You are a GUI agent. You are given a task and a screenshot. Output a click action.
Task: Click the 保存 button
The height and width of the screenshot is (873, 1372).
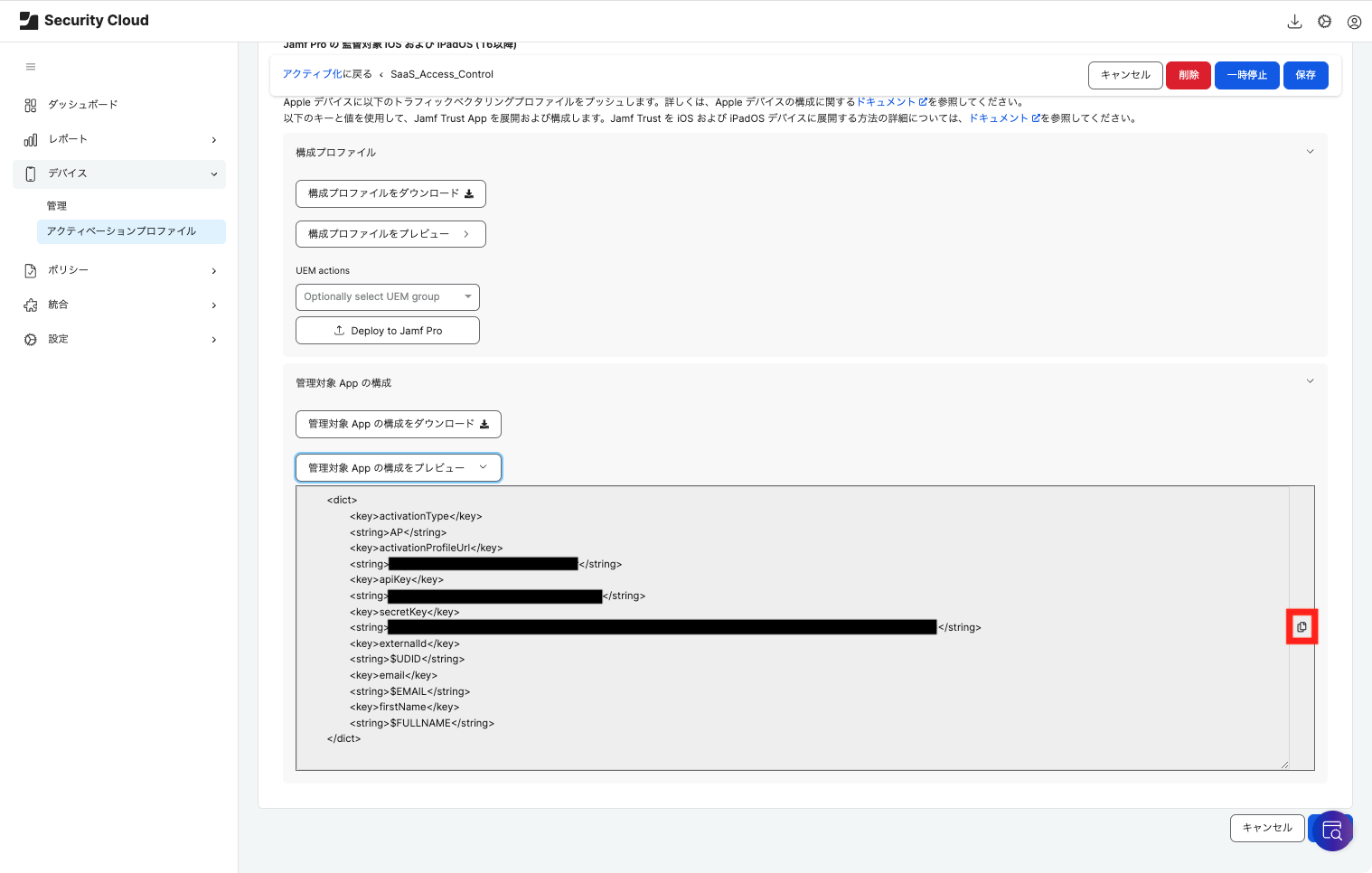pyautogui.click(x=1306, y=75)
